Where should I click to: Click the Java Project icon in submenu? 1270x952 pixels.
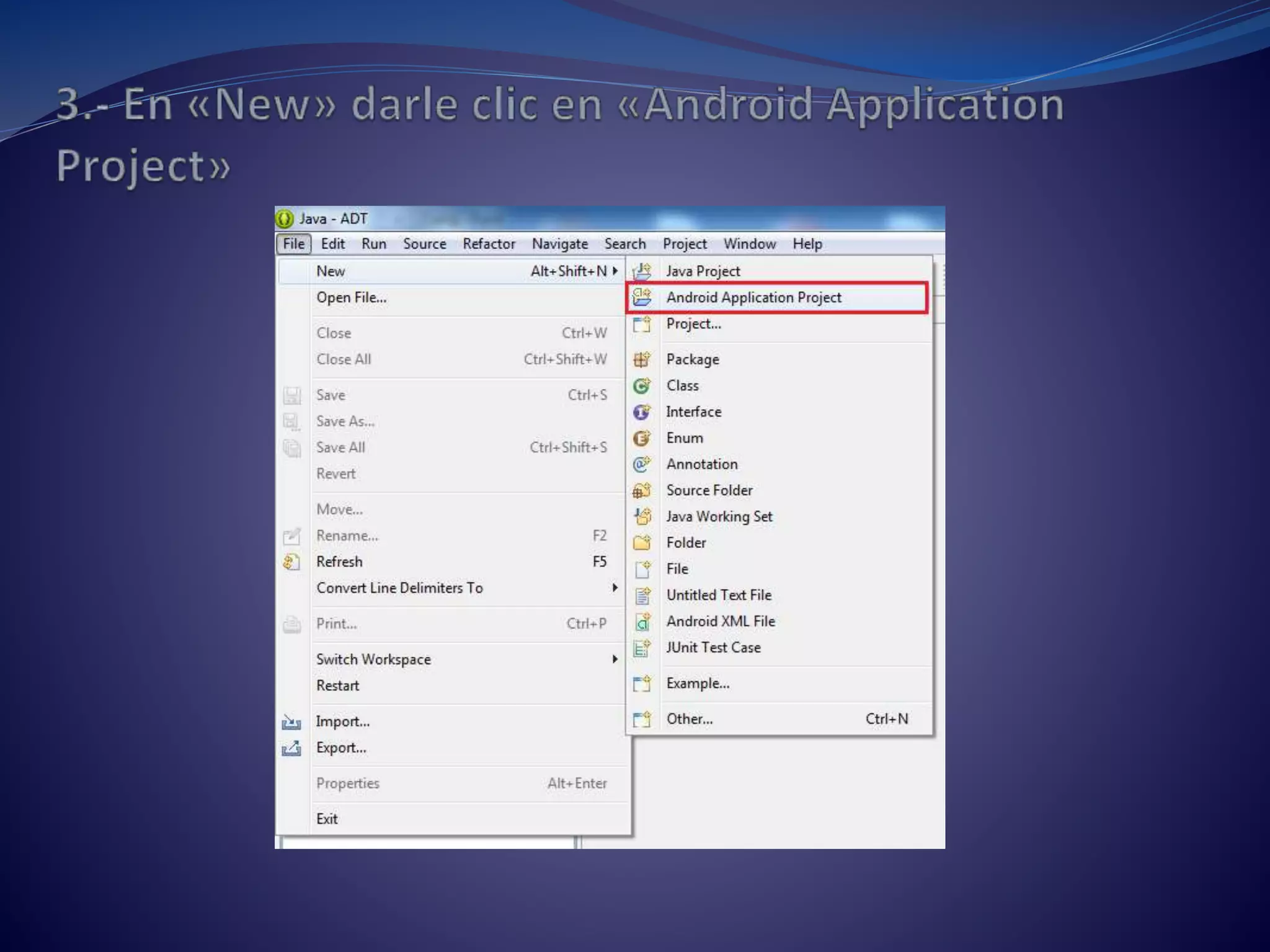(642, 271)
